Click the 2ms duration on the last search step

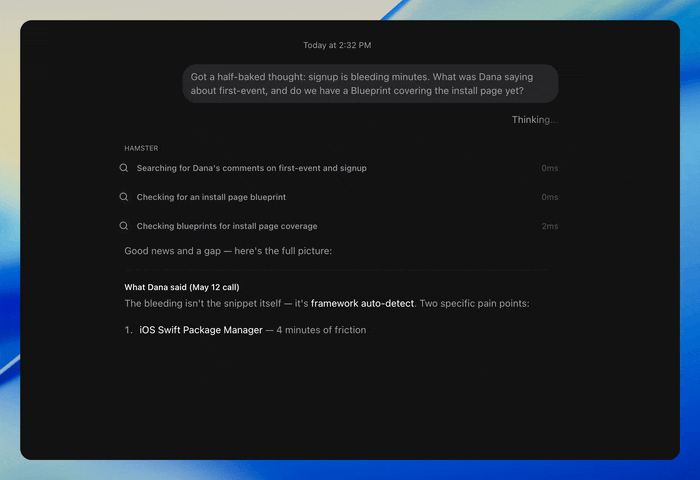pyautogui.click(x=550, y=226)
